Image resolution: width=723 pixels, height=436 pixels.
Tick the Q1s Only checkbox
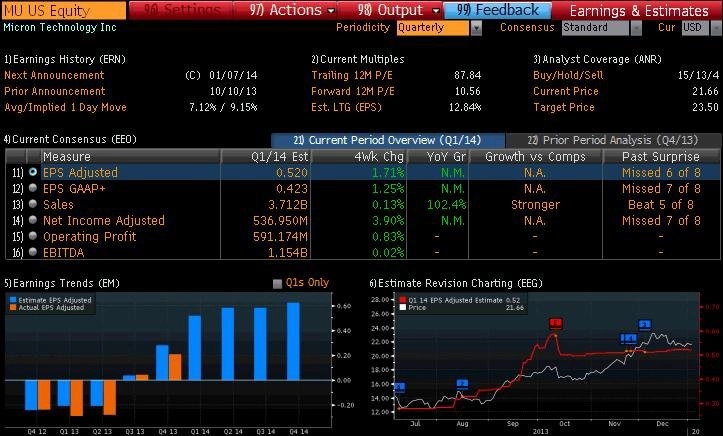click(x=277, y=283)
